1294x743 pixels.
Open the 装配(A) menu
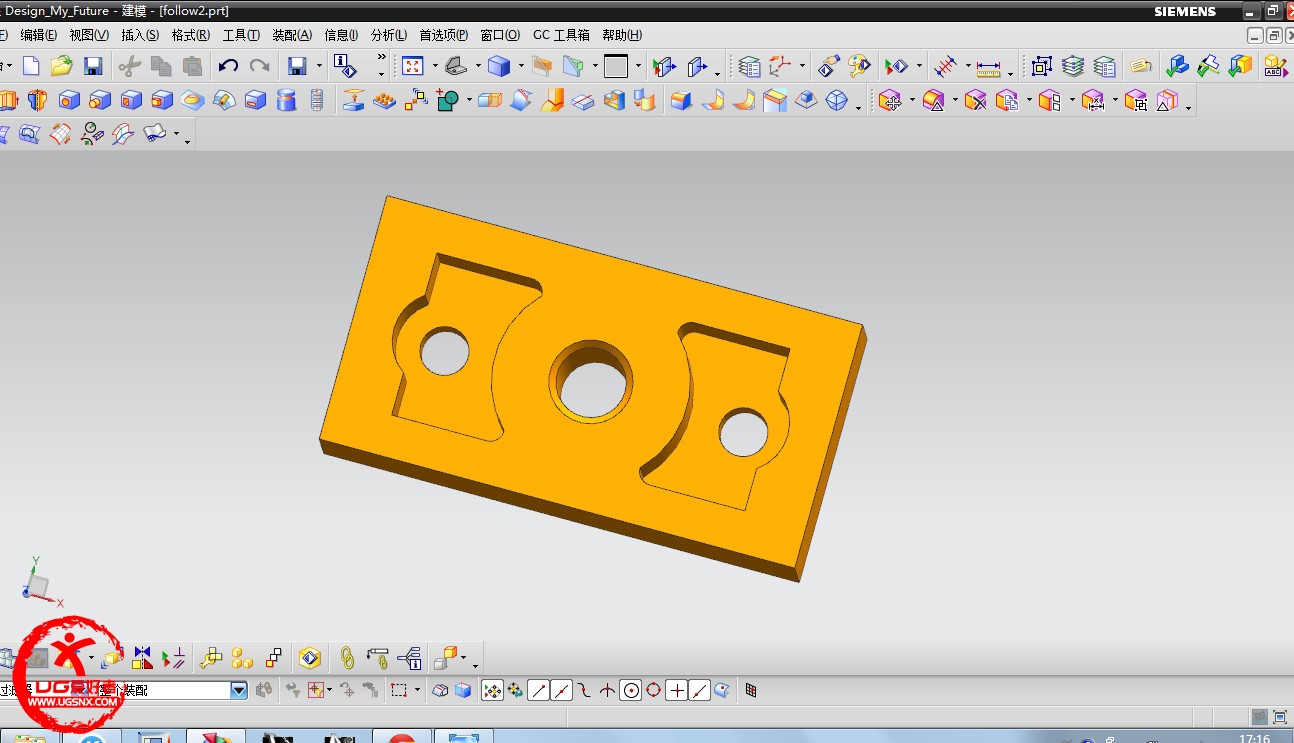[x=292, y=35]
